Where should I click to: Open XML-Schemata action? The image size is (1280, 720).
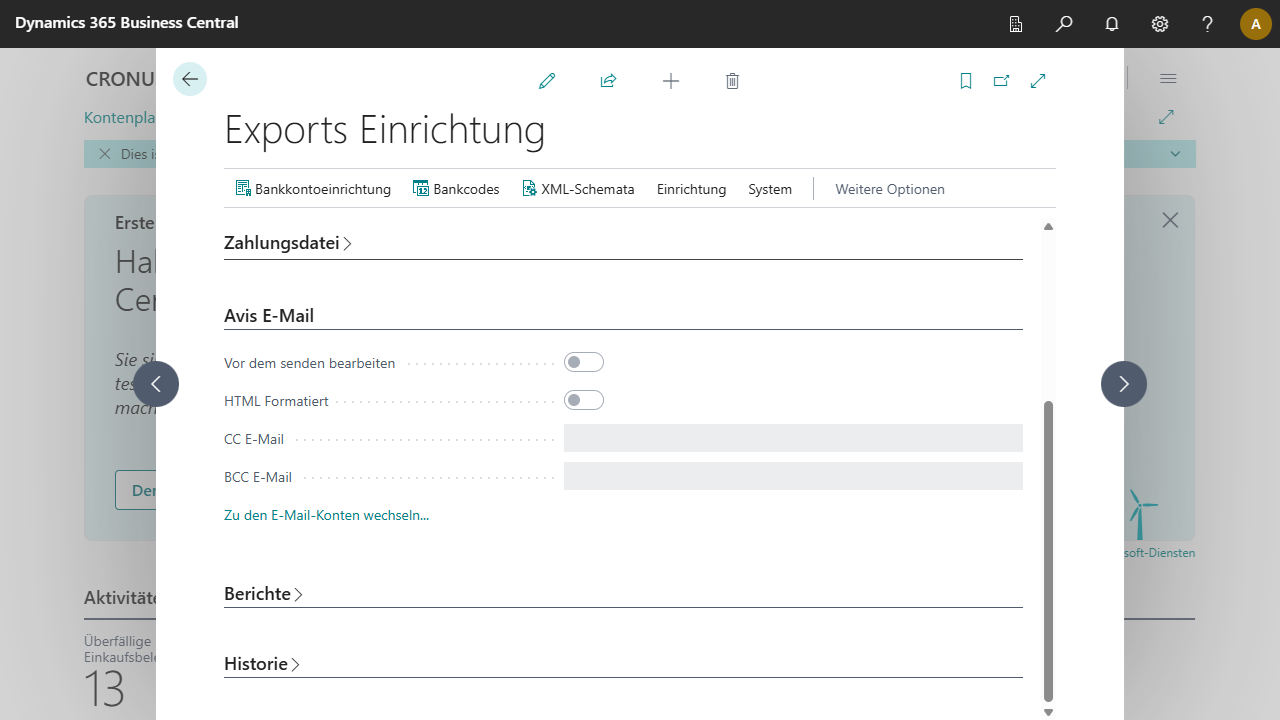coord(578,189)
